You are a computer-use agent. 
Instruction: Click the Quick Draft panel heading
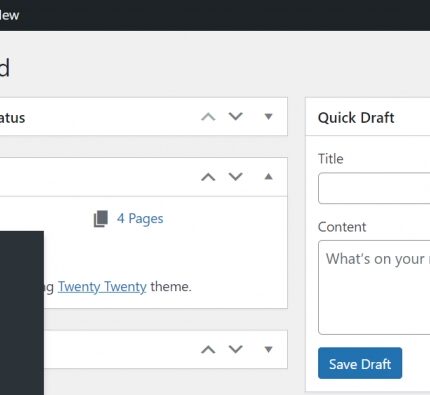pyautogui.click(x=356, y=118)
